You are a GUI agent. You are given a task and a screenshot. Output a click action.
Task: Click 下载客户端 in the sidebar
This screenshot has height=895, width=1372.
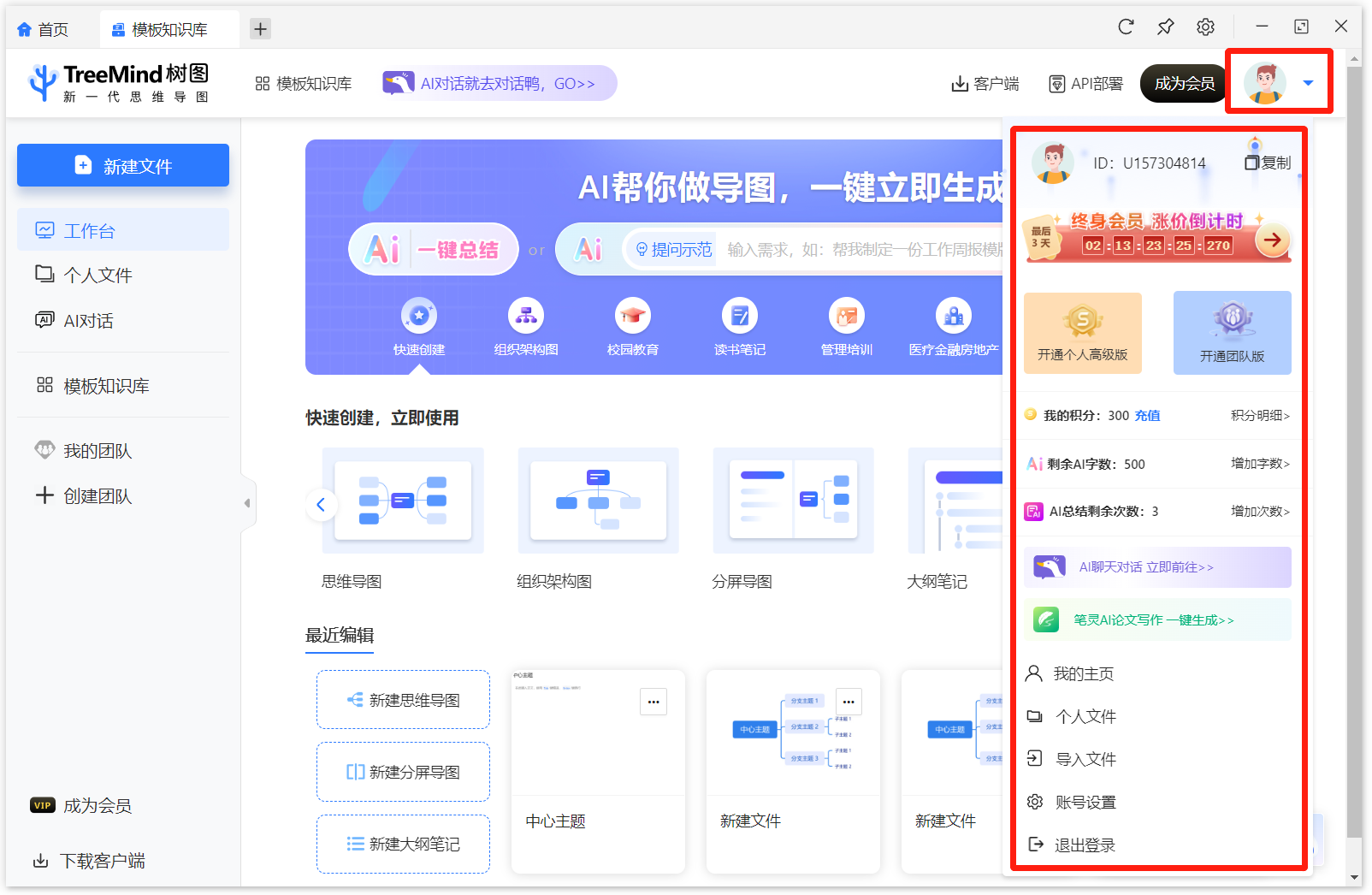coord(88,860)
